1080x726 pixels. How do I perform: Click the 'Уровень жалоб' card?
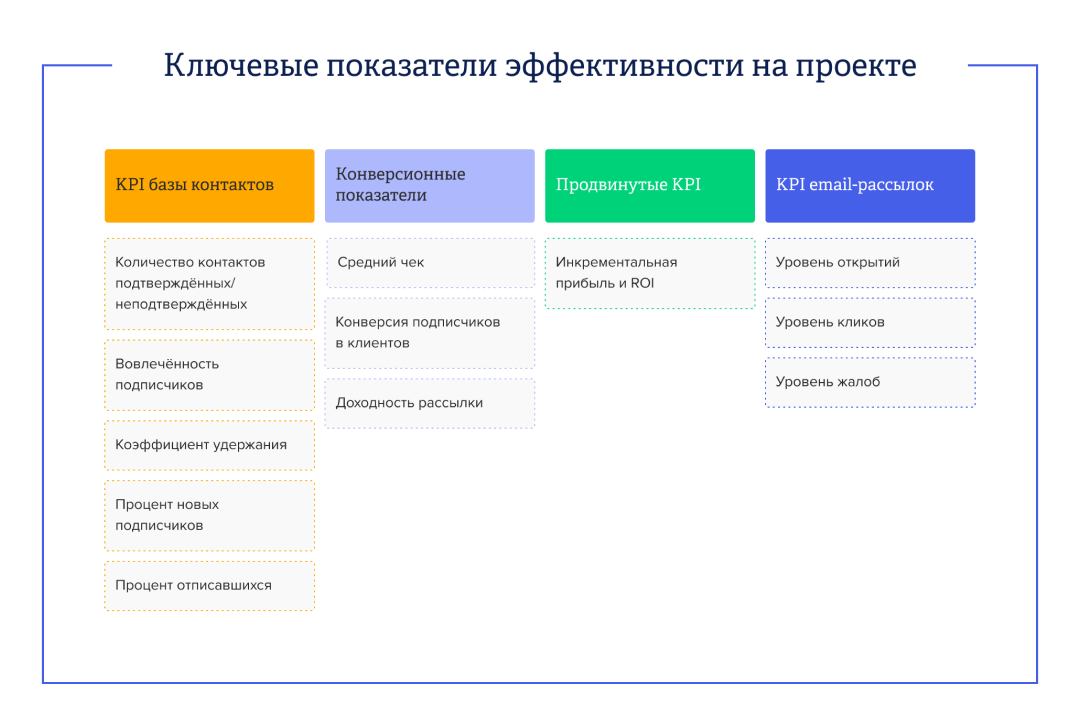pos(871,382)
